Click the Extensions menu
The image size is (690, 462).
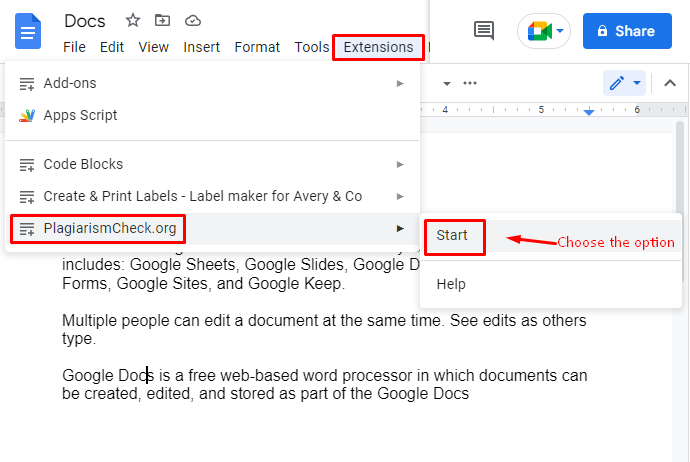tap(378, 47)
